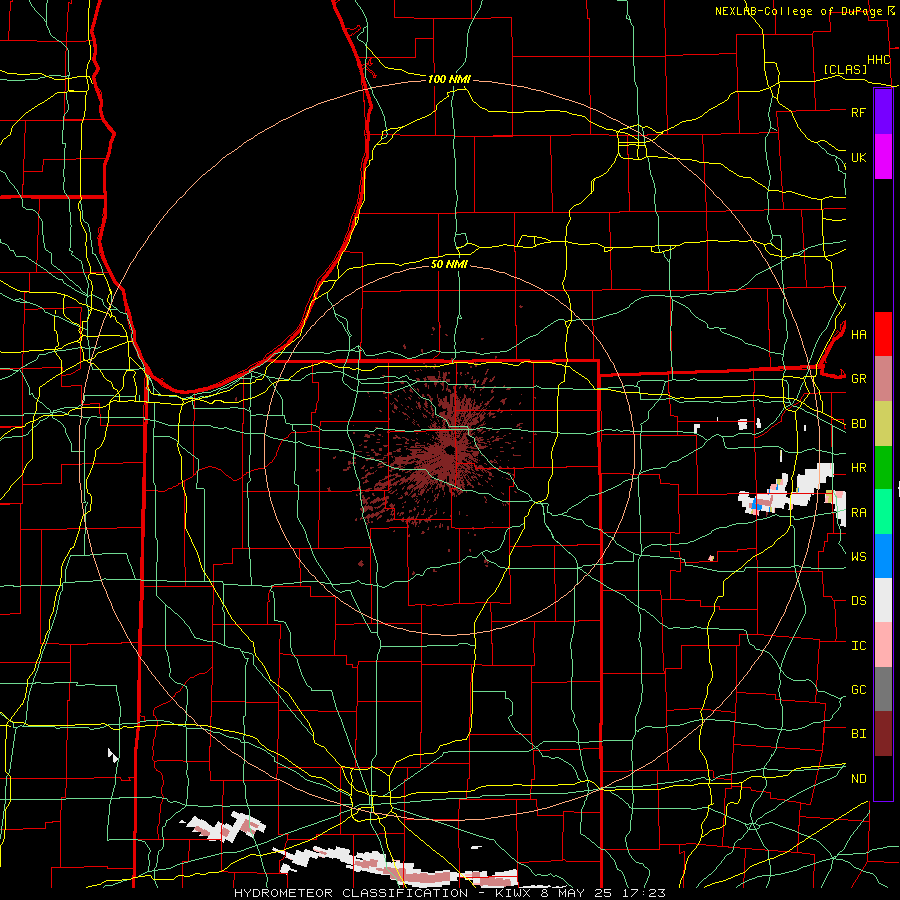
Task: Click the DS white legend swatch
Action: click(x=883, y=600)
